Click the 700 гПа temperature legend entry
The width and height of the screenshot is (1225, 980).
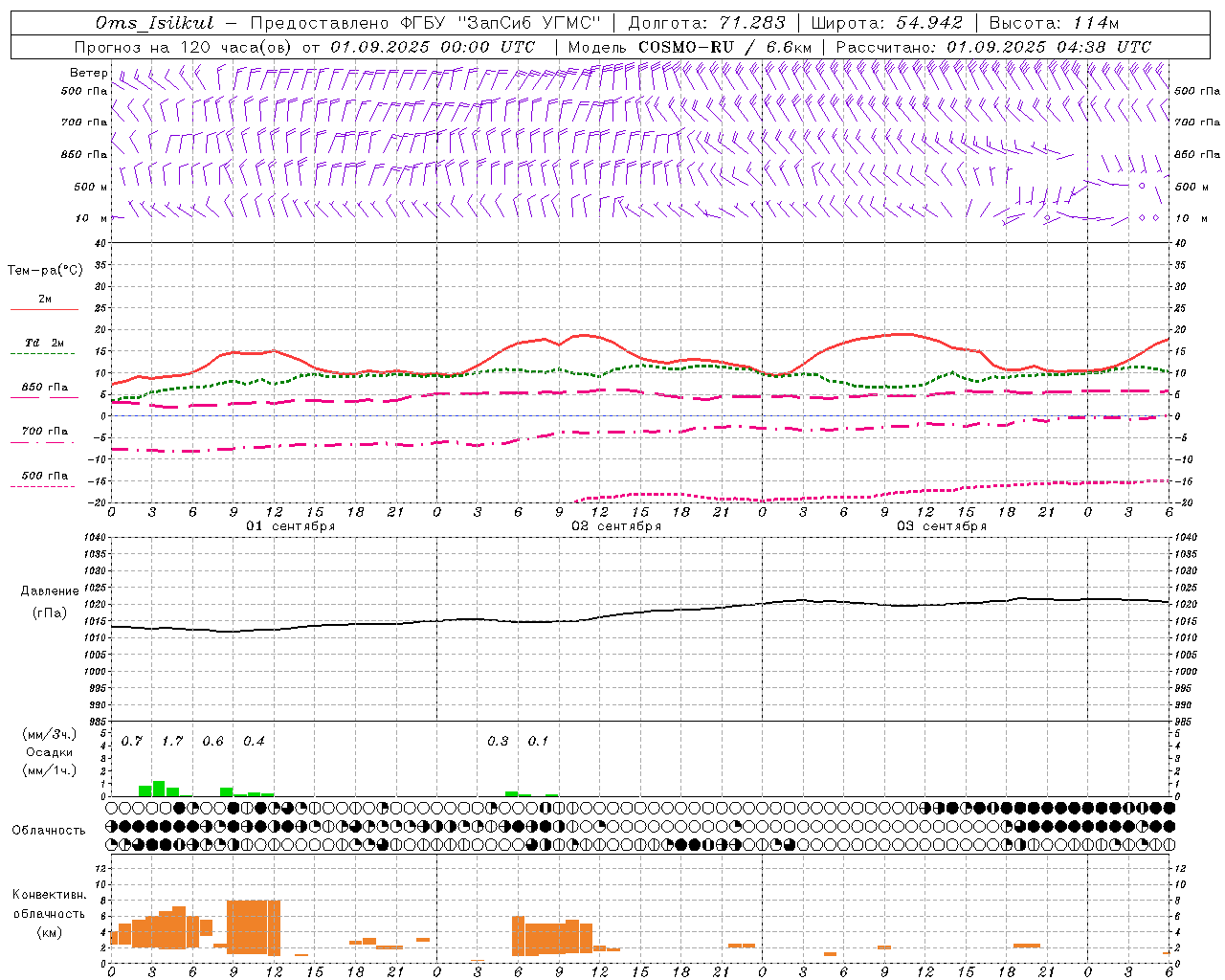45,432
